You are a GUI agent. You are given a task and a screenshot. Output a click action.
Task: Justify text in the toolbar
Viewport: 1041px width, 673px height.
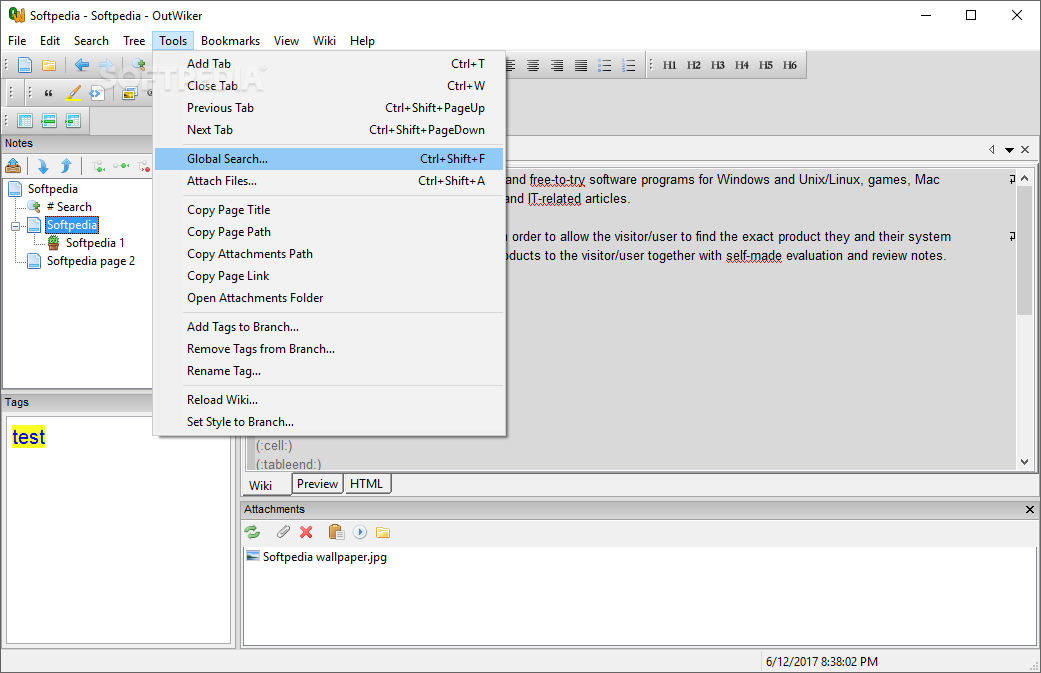[x=580, y=65]
